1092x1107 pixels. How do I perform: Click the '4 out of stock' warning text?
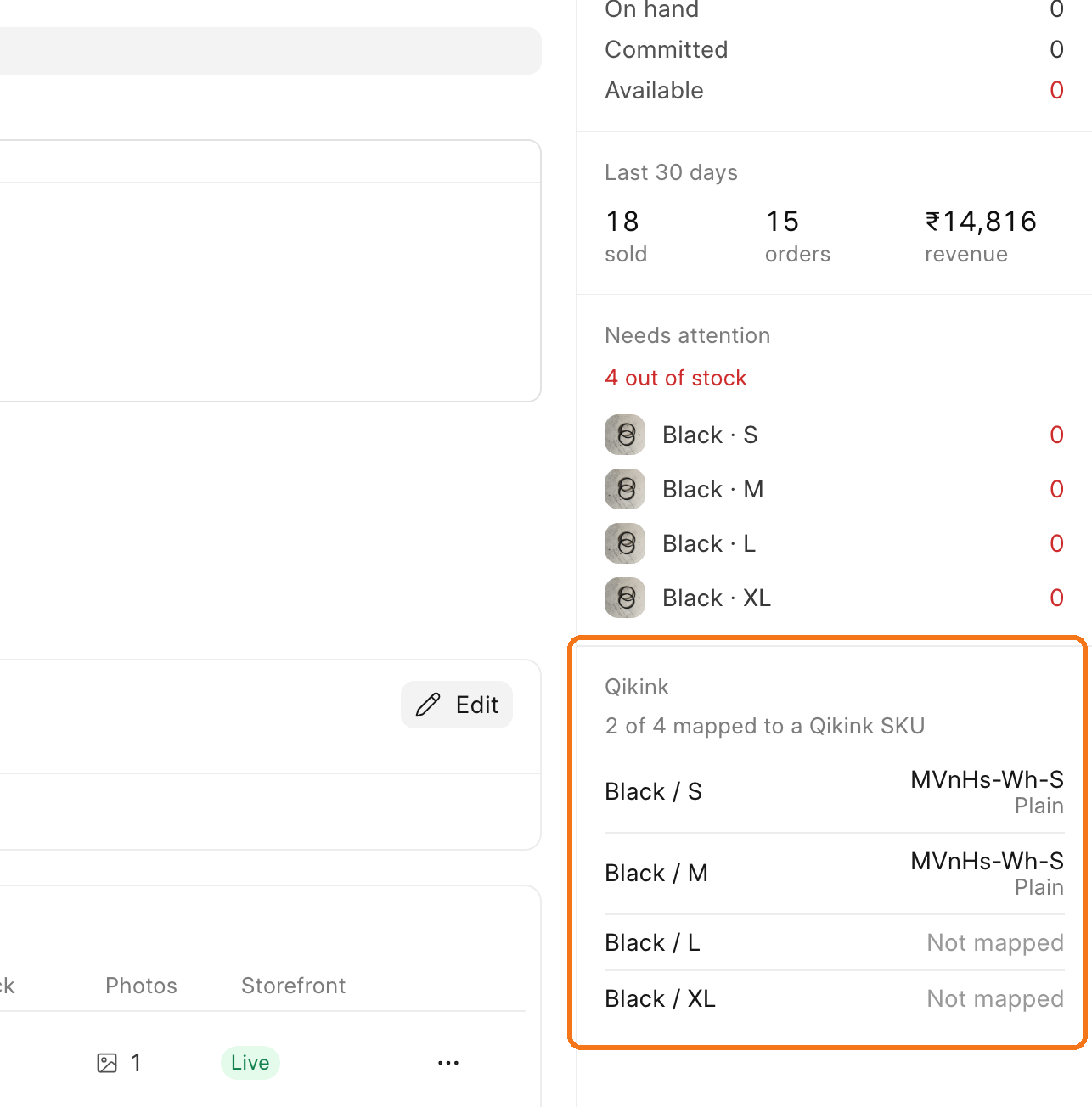[x=676, y=378]
